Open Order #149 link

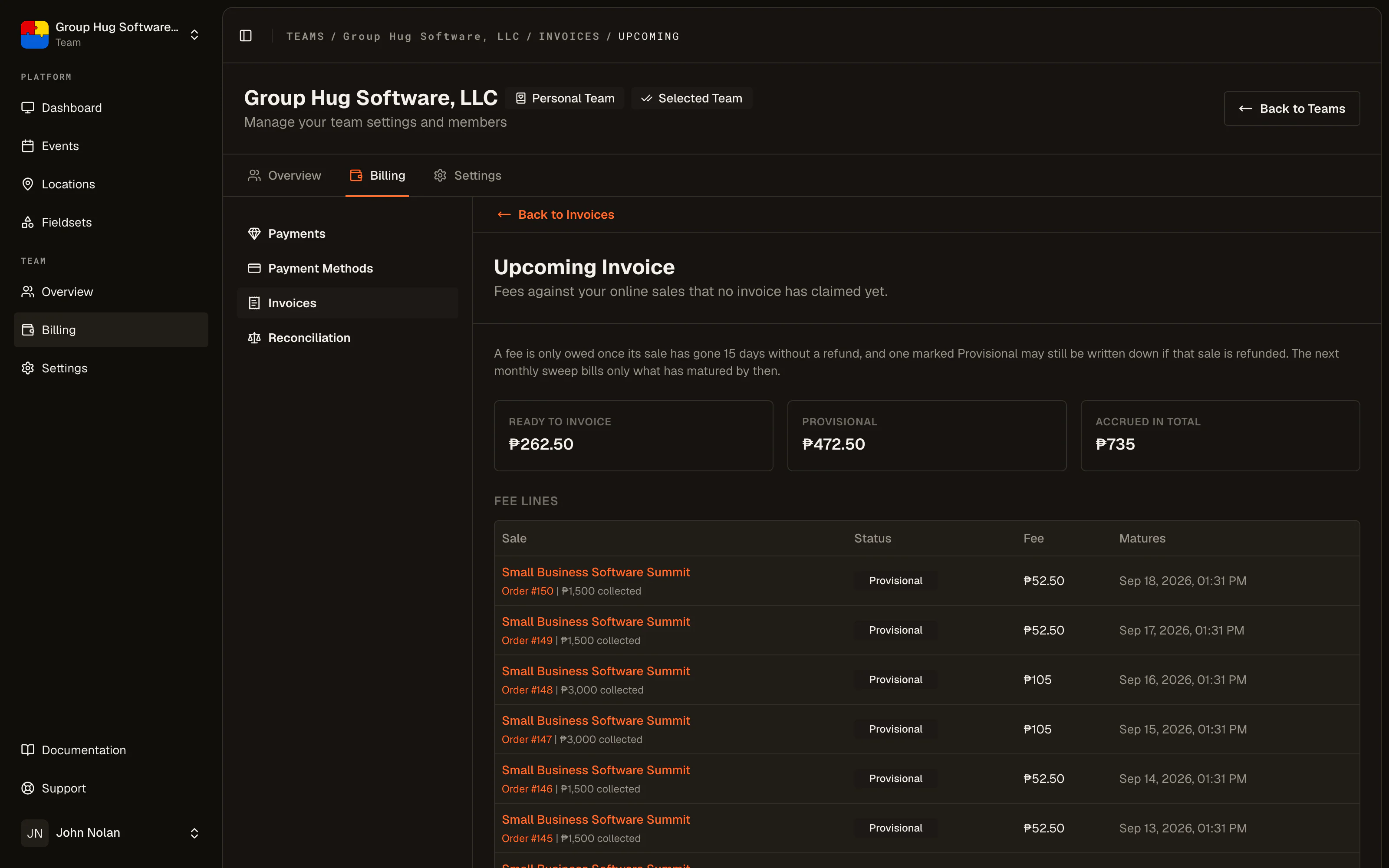tap(527, 640)
